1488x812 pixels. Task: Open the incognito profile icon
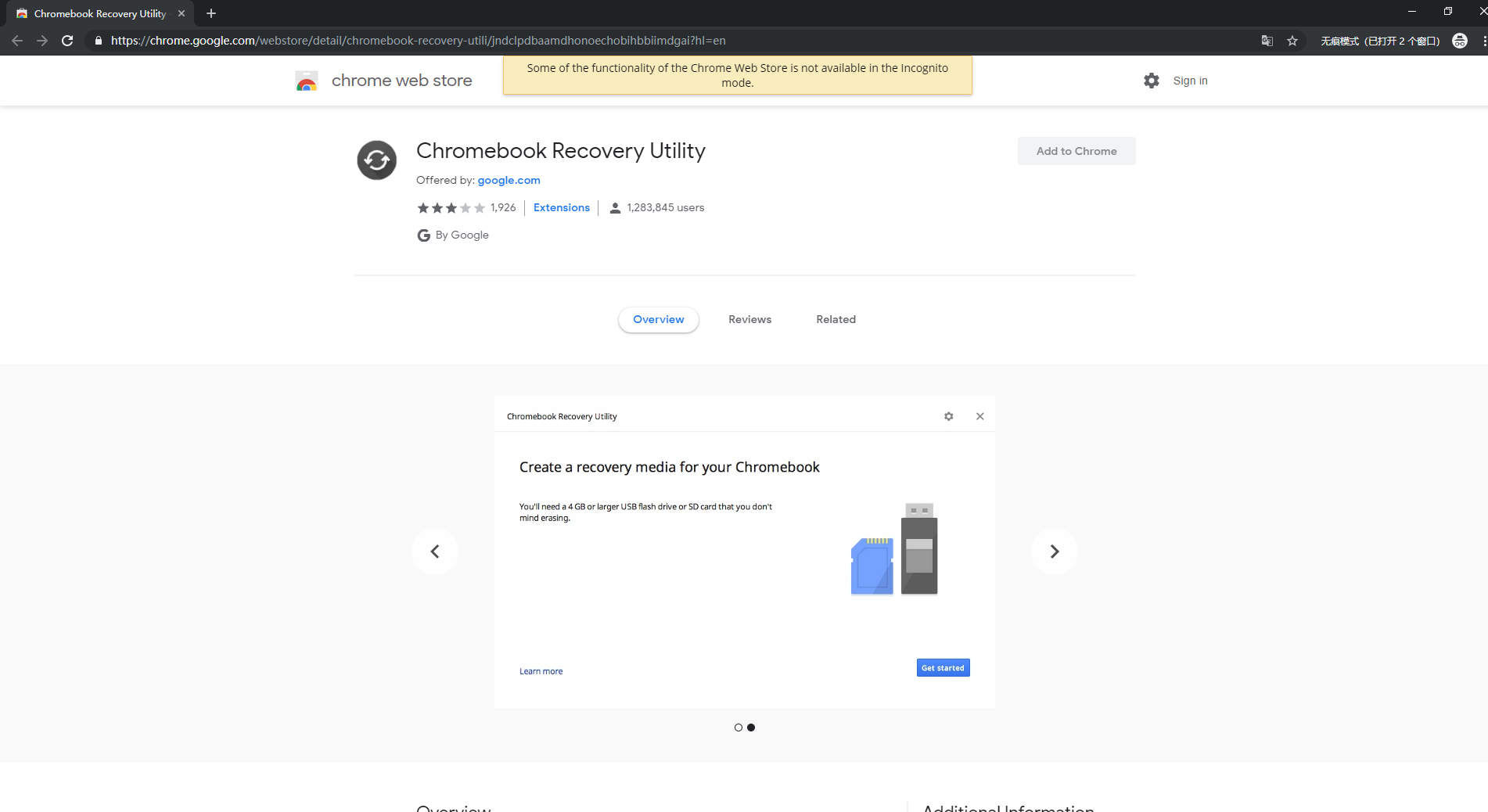click(1459, 41)
